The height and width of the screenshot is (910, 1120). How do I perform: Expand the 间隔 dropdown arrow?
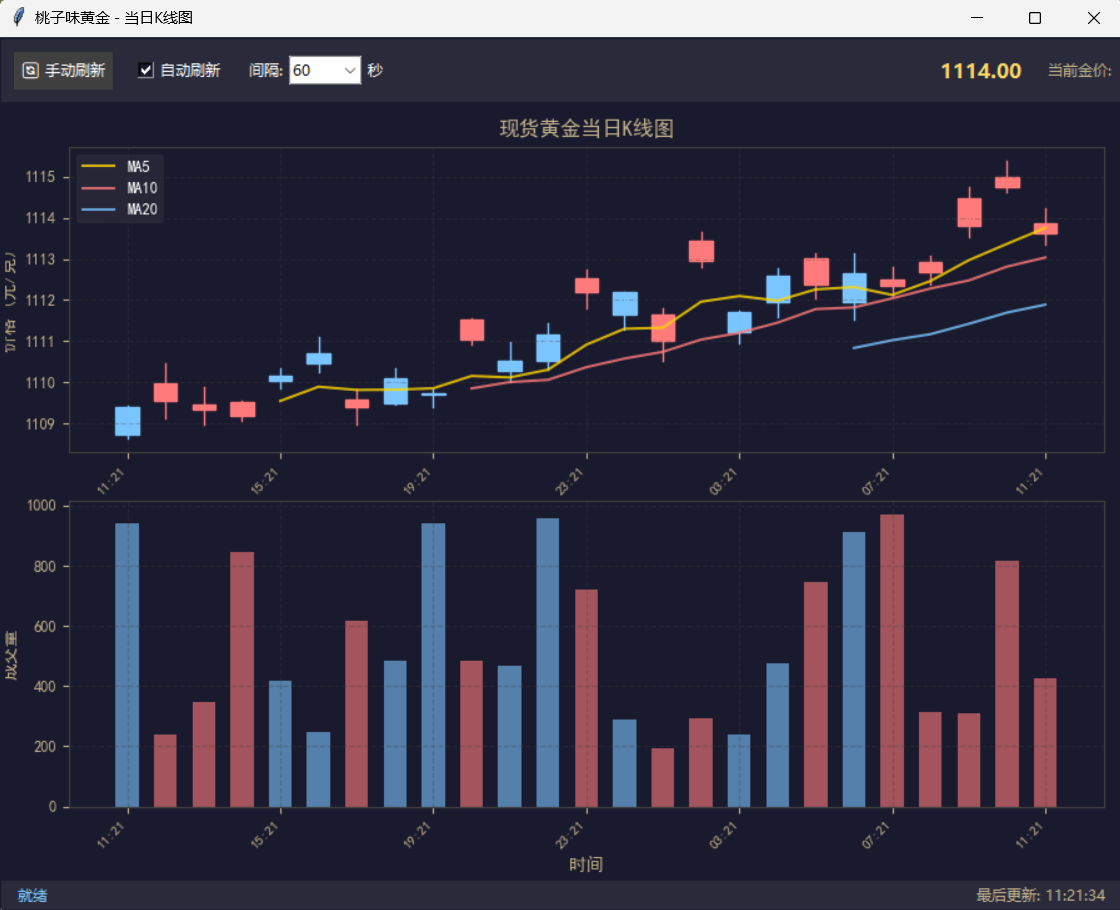click(x=350, y=70)
